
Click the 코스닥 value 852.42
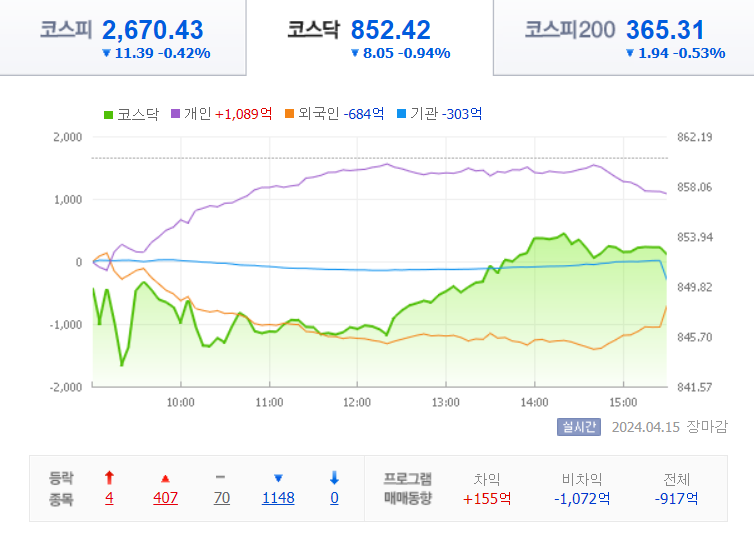click(390, 30)
